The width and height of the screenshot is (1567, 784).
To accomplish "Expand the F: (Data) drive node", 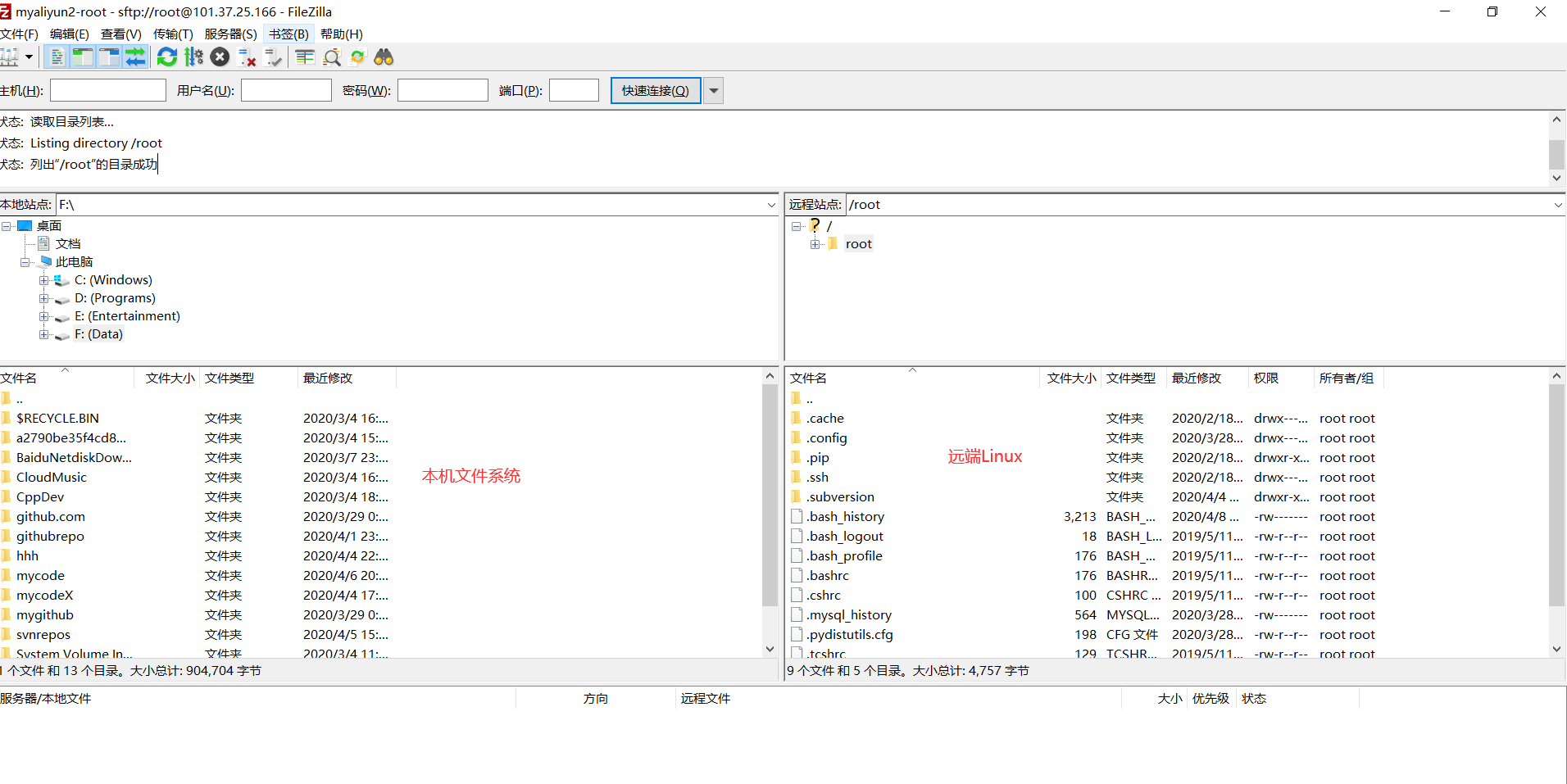I will coord(44,334).
